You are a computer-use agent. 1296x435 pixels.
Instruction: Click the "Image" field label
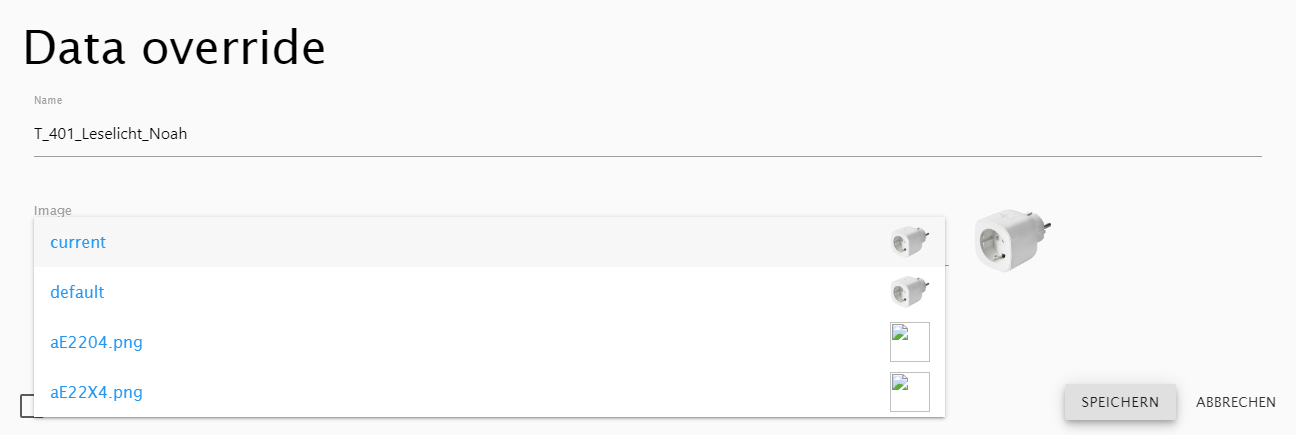click(x=52, y=210)
